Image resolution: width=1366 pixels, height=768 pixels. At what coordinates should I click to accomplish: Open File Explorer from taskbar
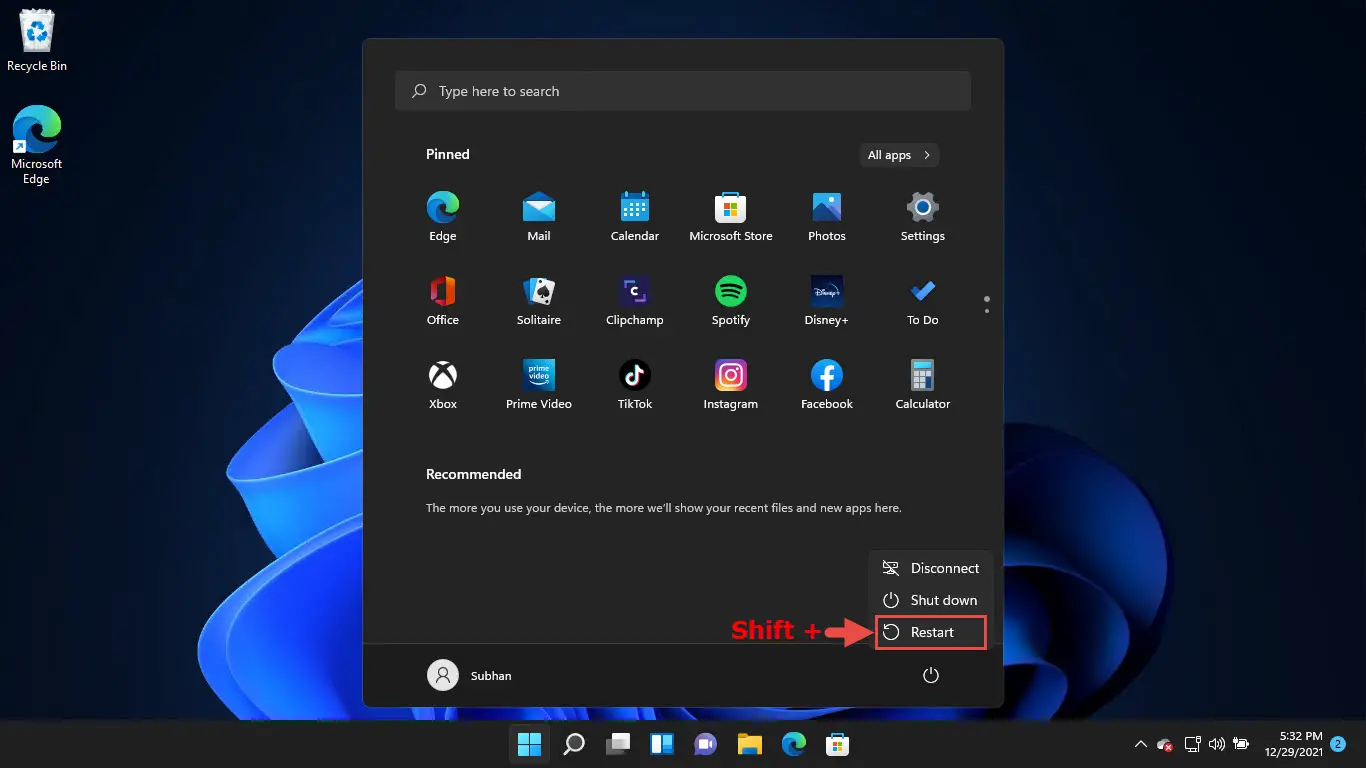pos(750,744)
